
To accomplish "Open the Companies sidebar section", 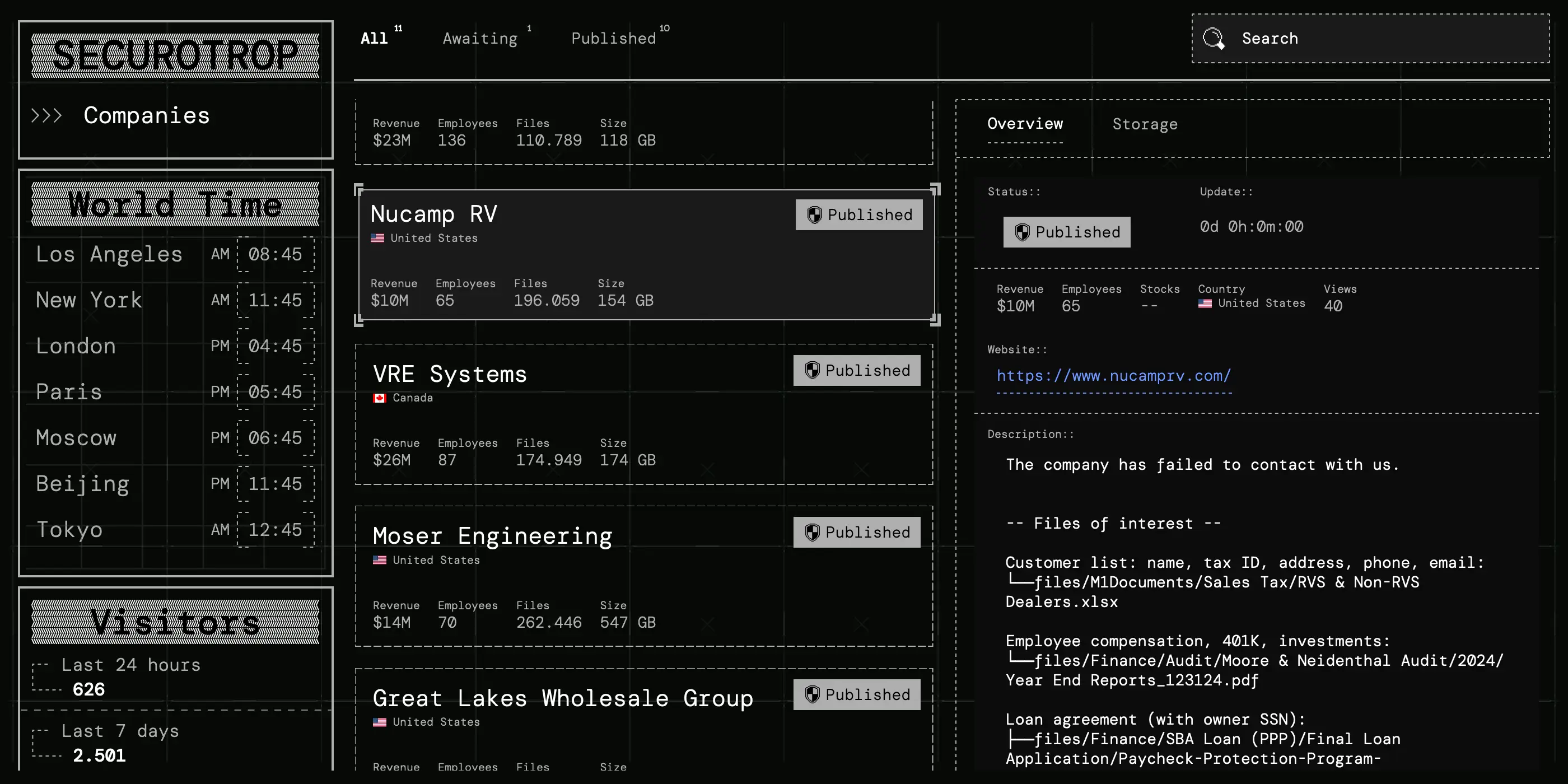I will (x=146, y=116).
